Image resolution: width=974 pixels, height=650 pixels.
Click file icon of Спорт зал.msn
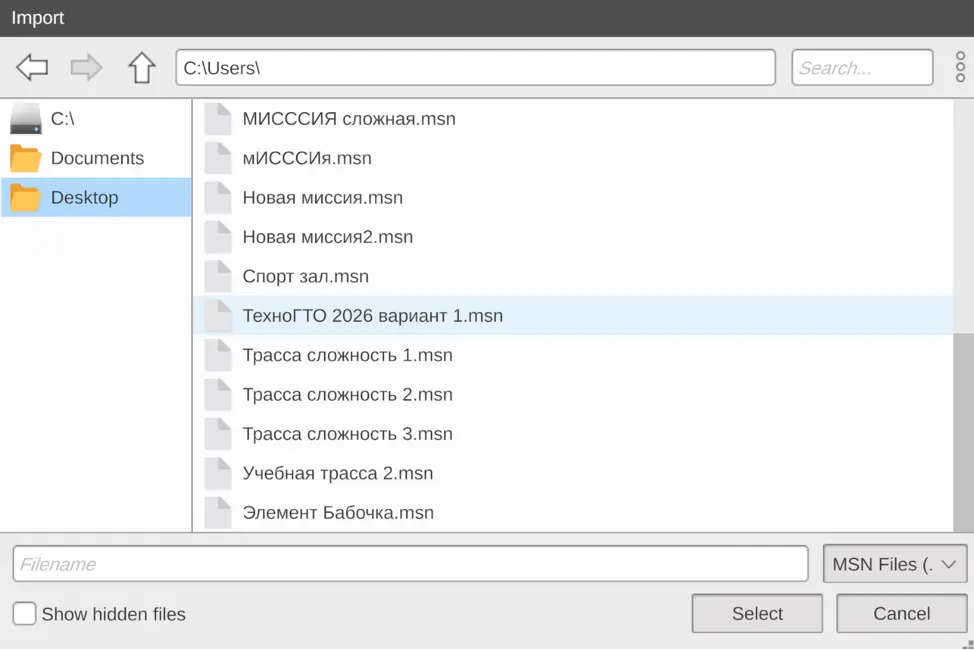pyautogui.click(x=218, y=277)
